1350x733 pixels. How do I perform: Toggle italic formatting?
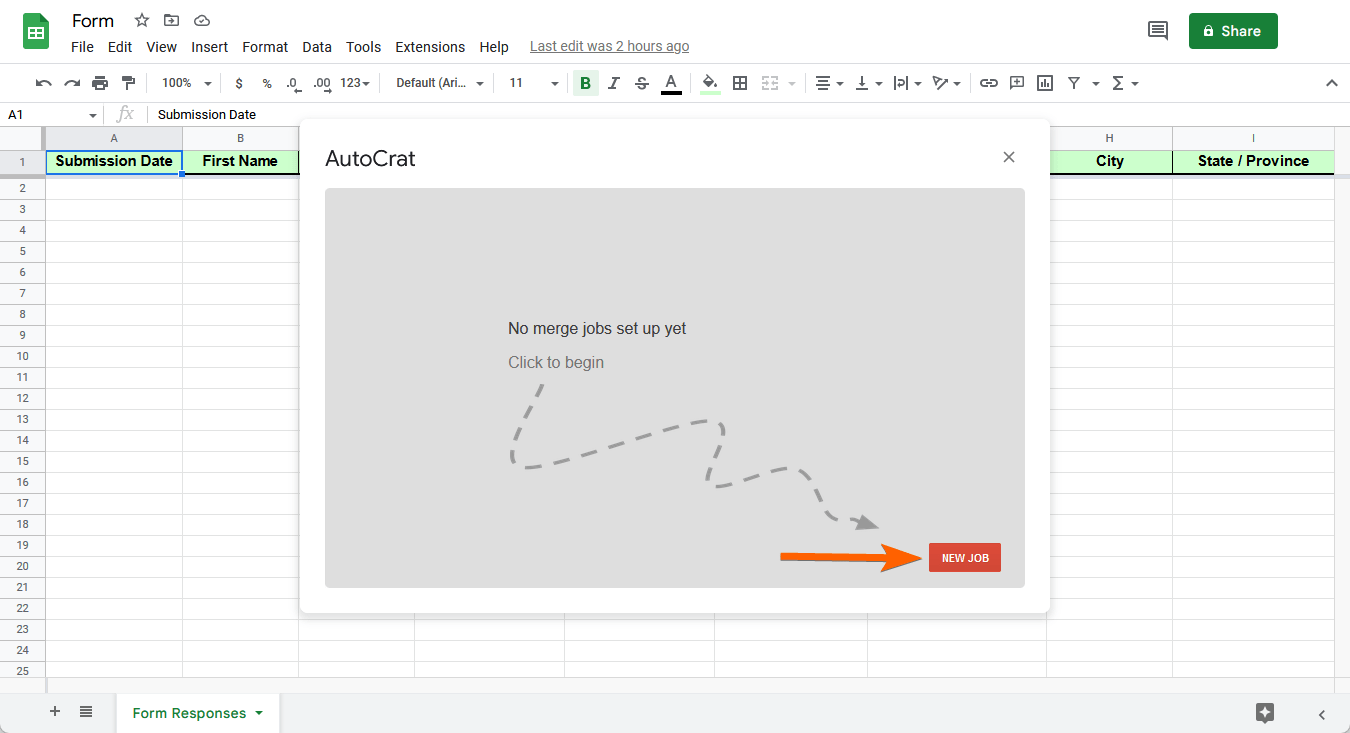point(614,83)
